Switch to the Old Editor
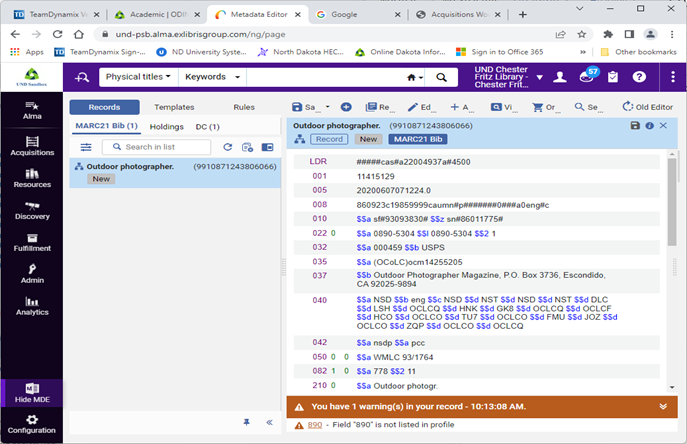 coord(648,107)
